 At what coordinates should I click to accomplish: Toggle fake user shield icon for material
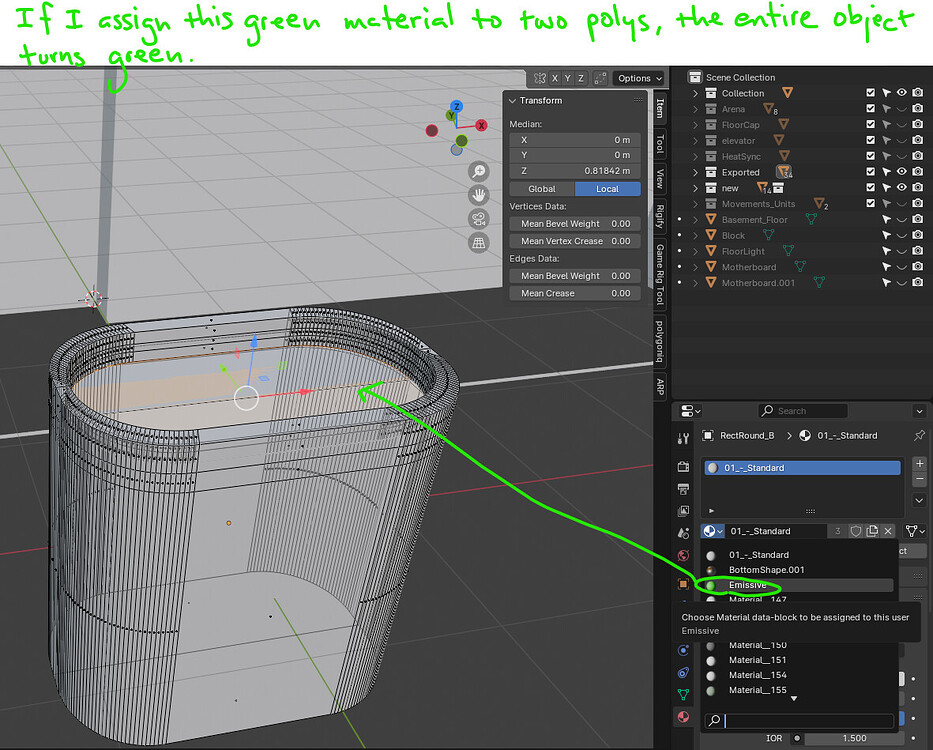click(856, 531)
